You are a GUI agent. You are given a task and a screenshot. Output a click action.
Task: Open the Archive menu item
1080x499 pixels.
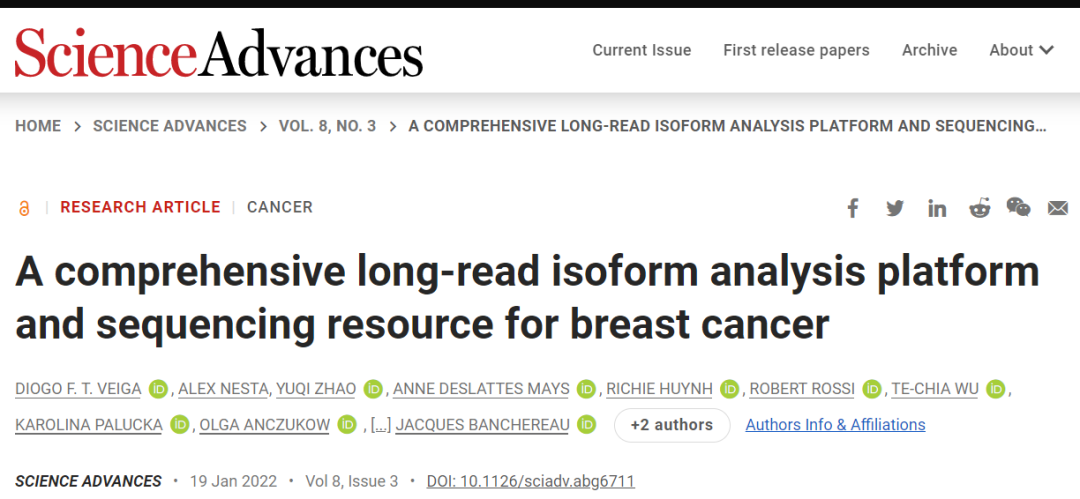pyautogui.click(x=929, y=50)
